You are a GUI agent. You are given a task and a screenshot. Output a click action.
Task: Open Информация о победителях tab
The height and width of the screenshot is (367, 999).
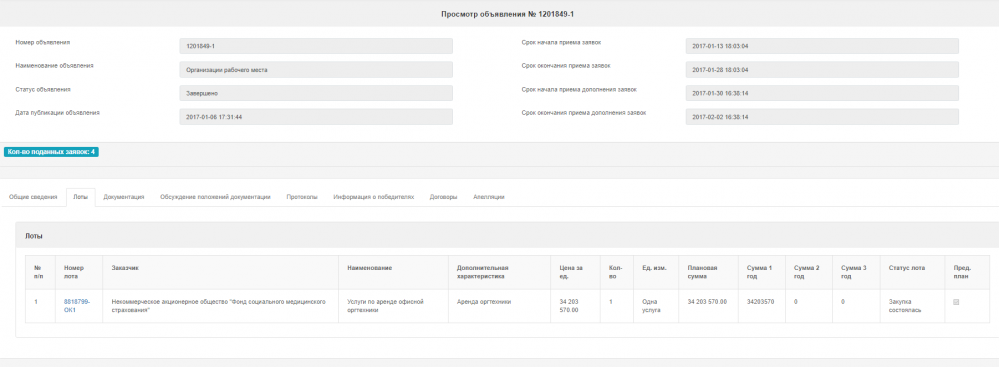coord(373,198)
